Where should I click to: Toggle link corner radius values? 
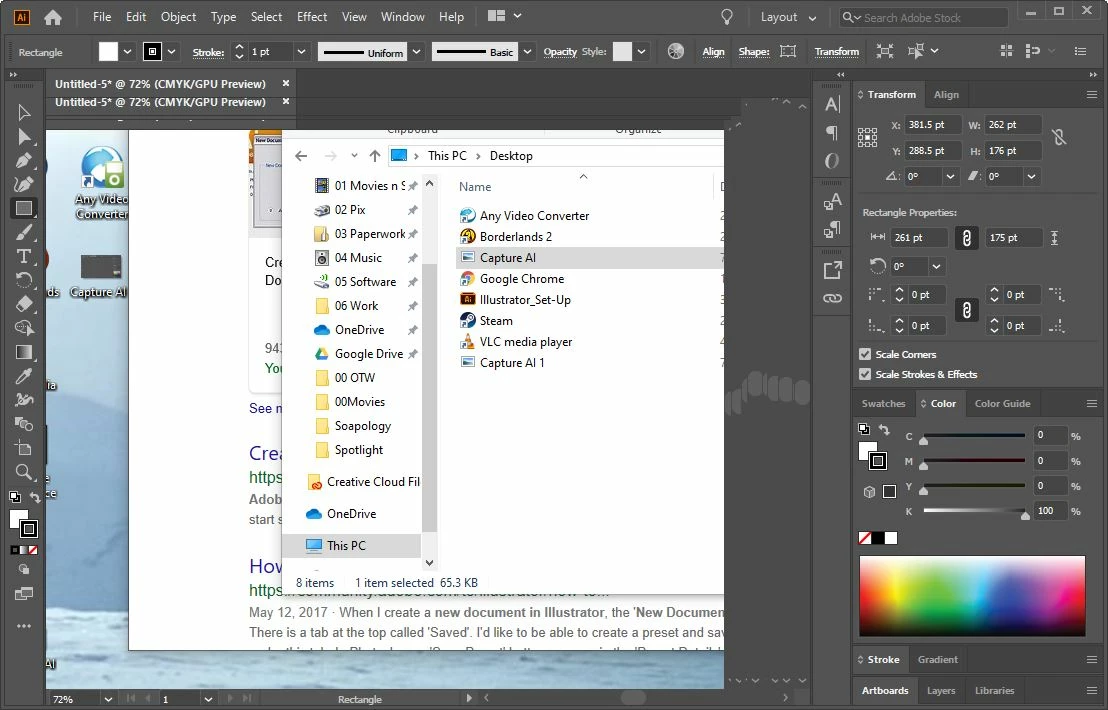tap(967, 309)
